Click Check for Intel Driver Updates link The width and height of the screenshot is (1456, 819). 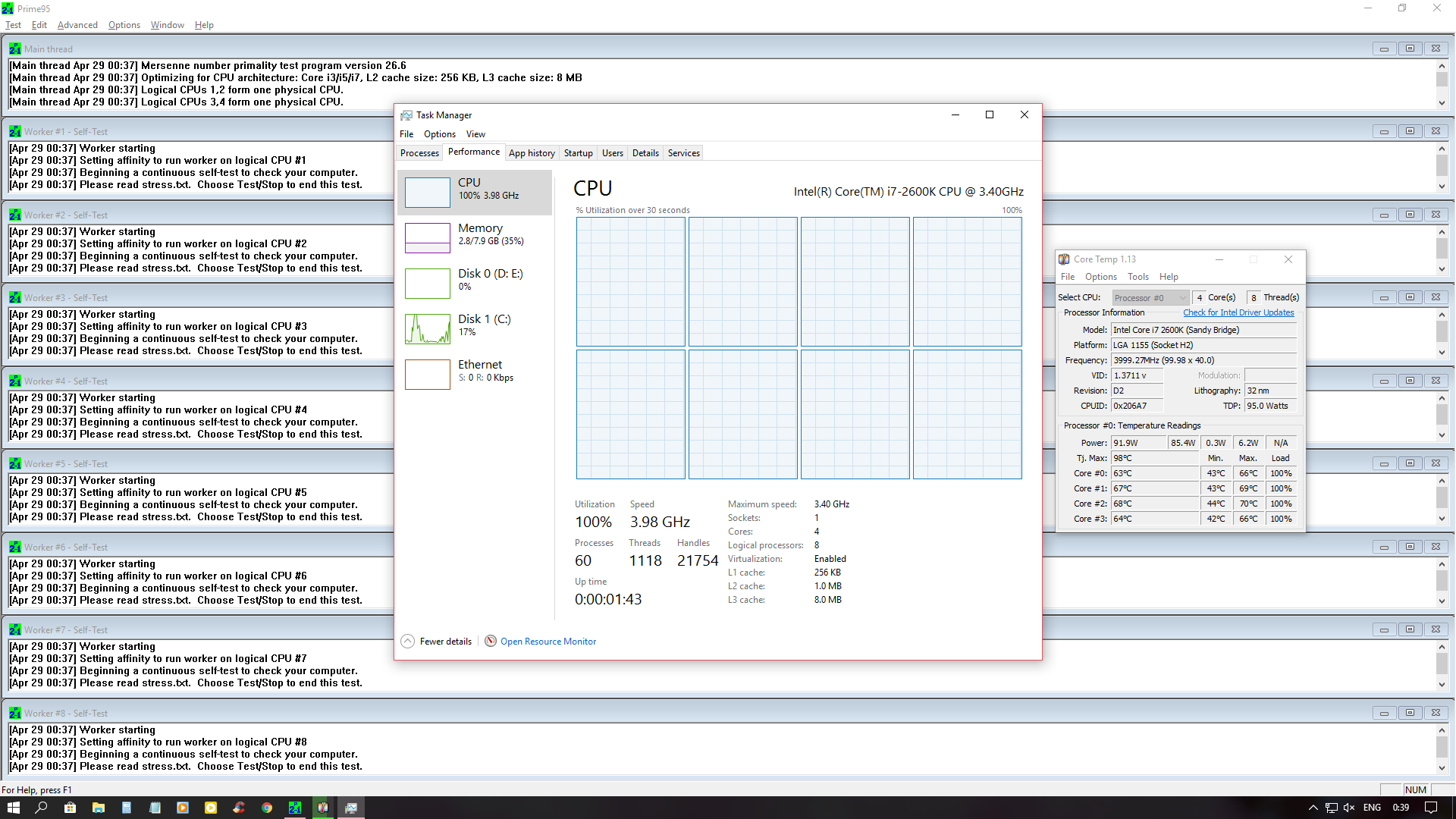click(x=1238, y=312)
